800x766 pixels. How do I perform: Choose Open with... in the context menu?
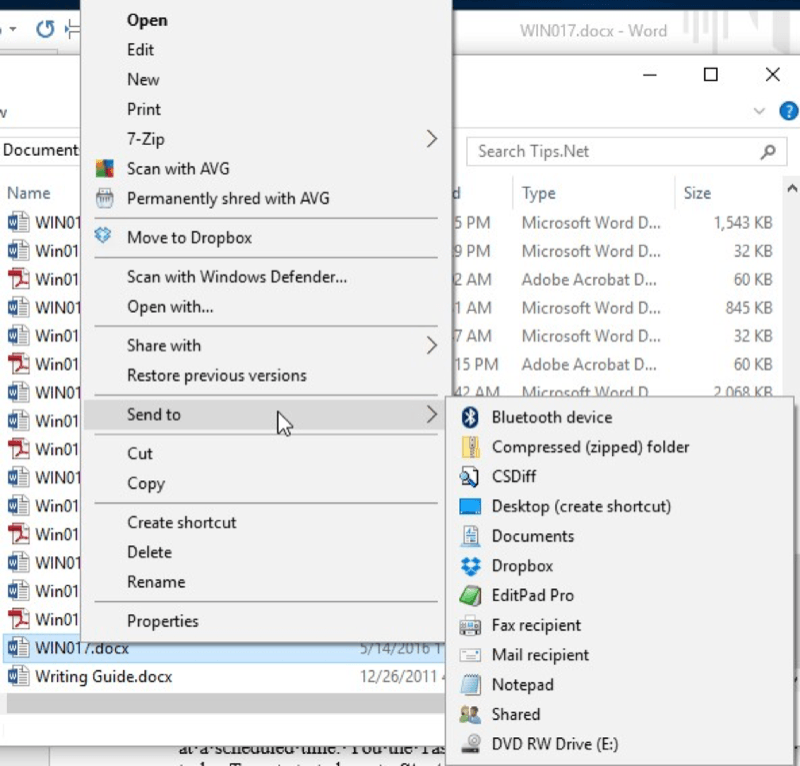pyautogui.click(x=170, y=307)
